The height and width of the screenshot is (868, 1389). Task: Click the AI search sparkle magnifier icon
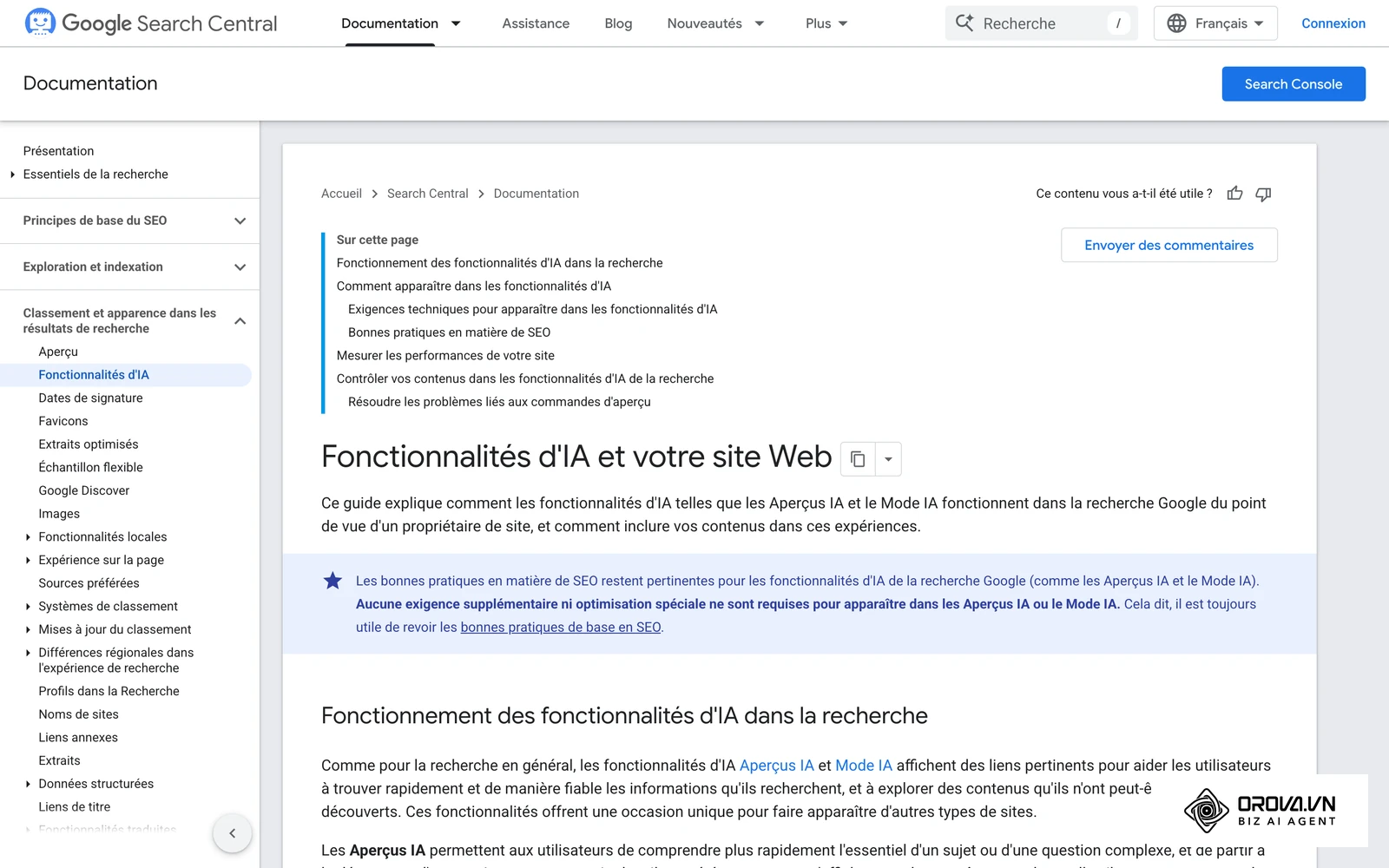coord(964,23)
